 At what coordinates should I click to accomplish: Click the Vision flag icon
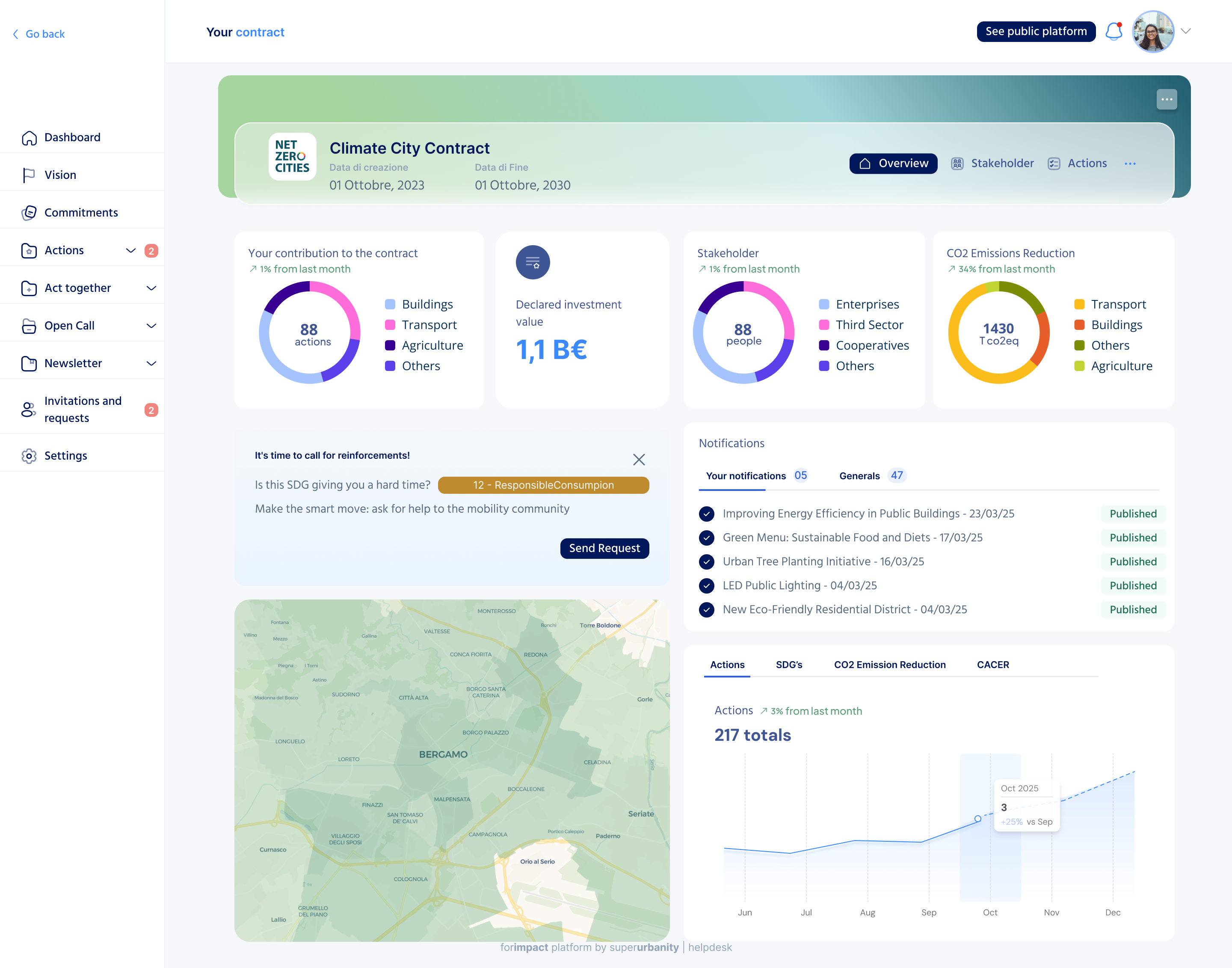(29, 175)
